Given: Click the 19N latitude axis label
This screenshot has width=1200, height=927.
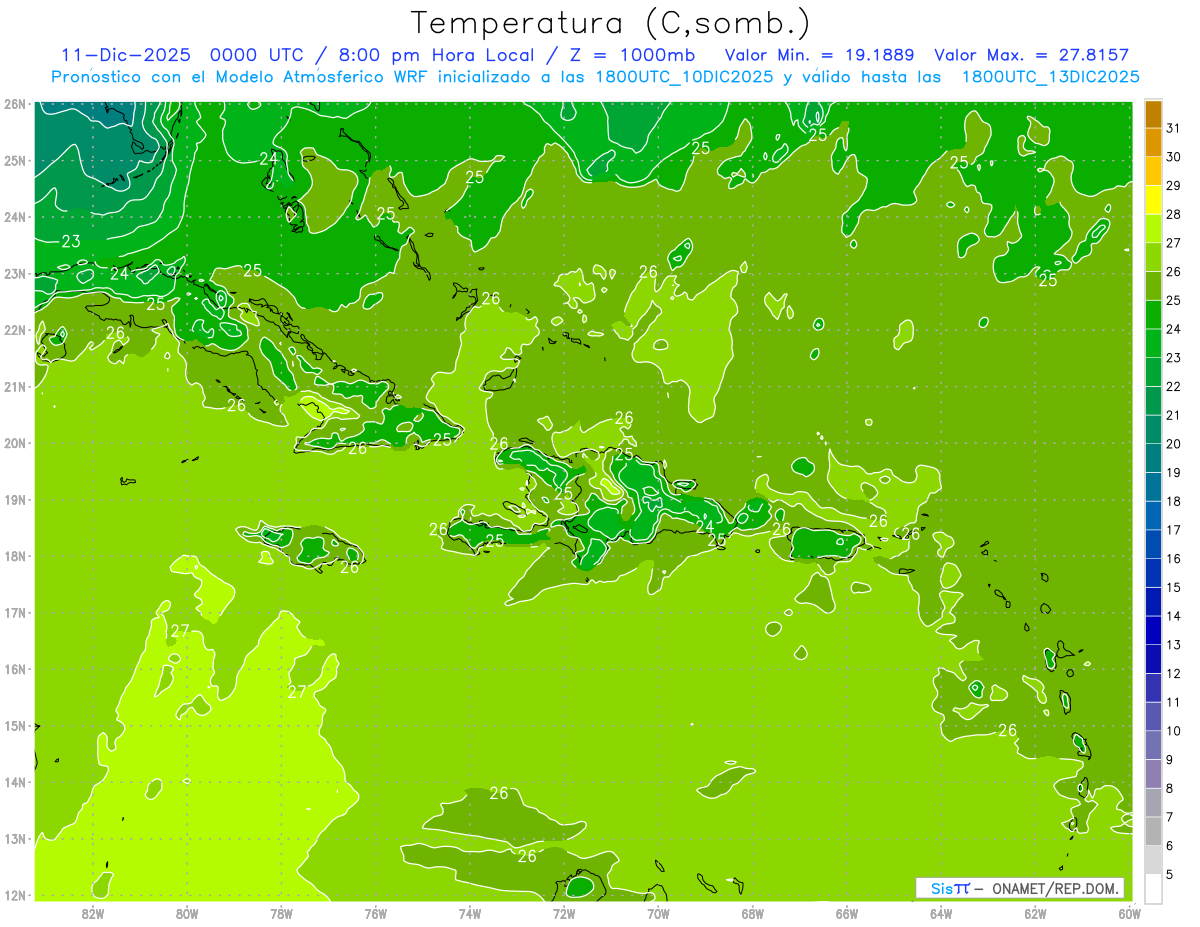Looking at the screenshot, I should click(x=14, y=499).
